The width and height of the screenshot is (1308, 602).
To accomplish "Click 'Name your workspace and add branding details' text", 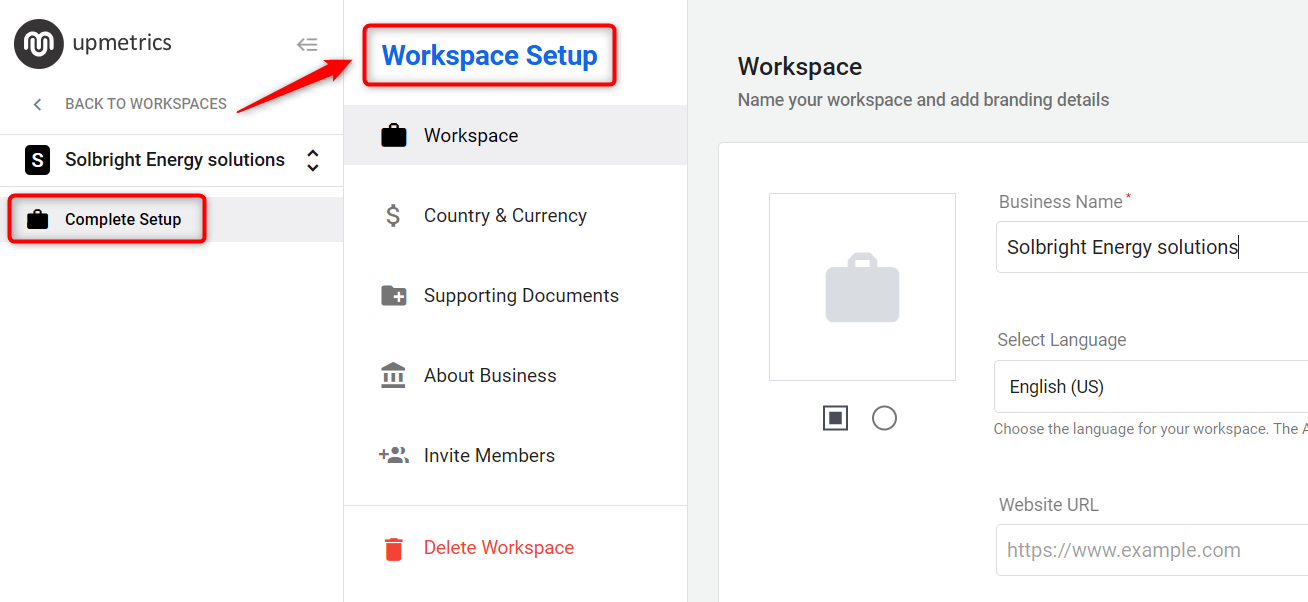I will click(924, 100).
